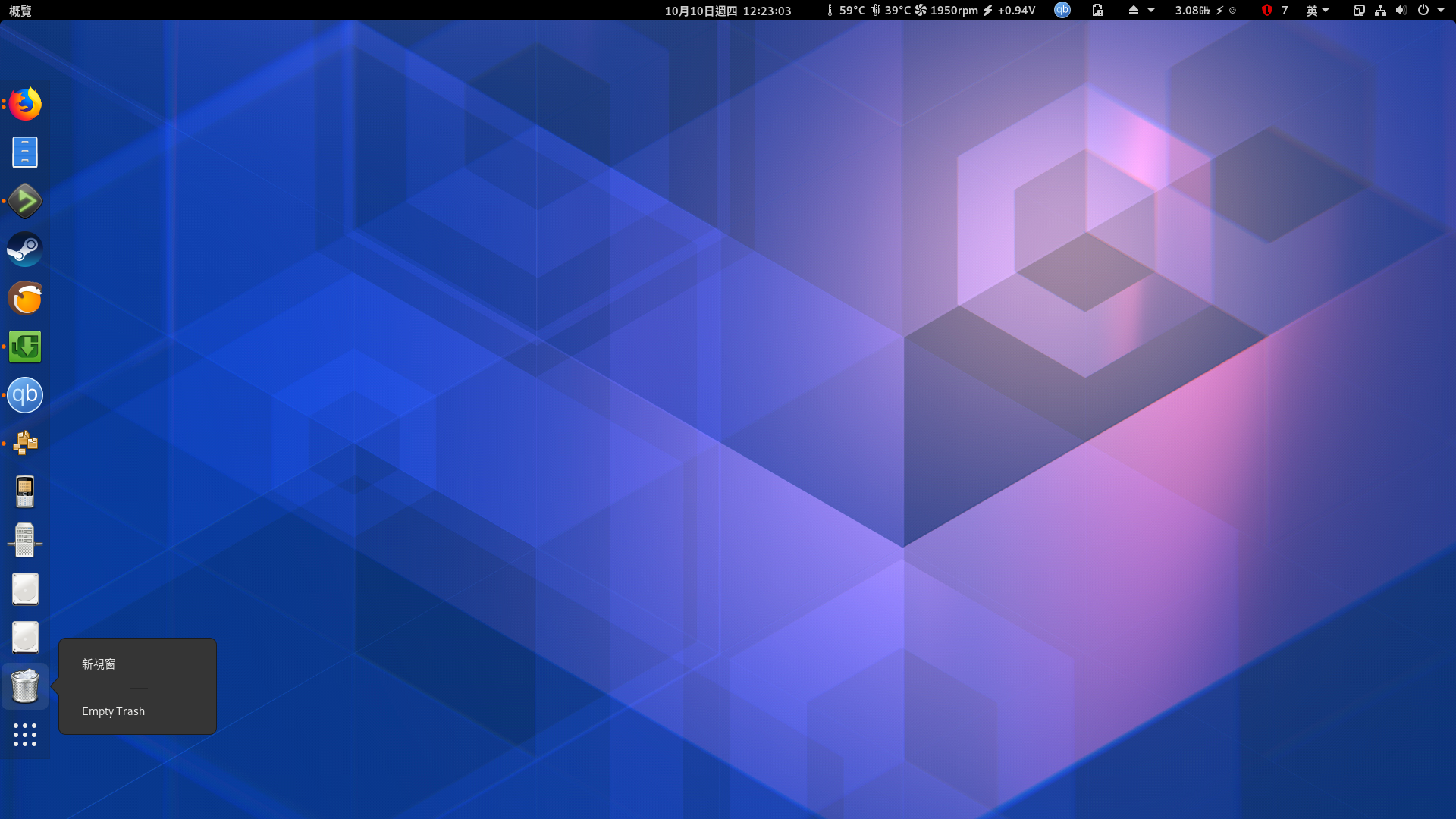The width and height of the screenshot is (1456, 819).
Task: Open the 概覽 activities overview
Action: (x=20, y=11)
